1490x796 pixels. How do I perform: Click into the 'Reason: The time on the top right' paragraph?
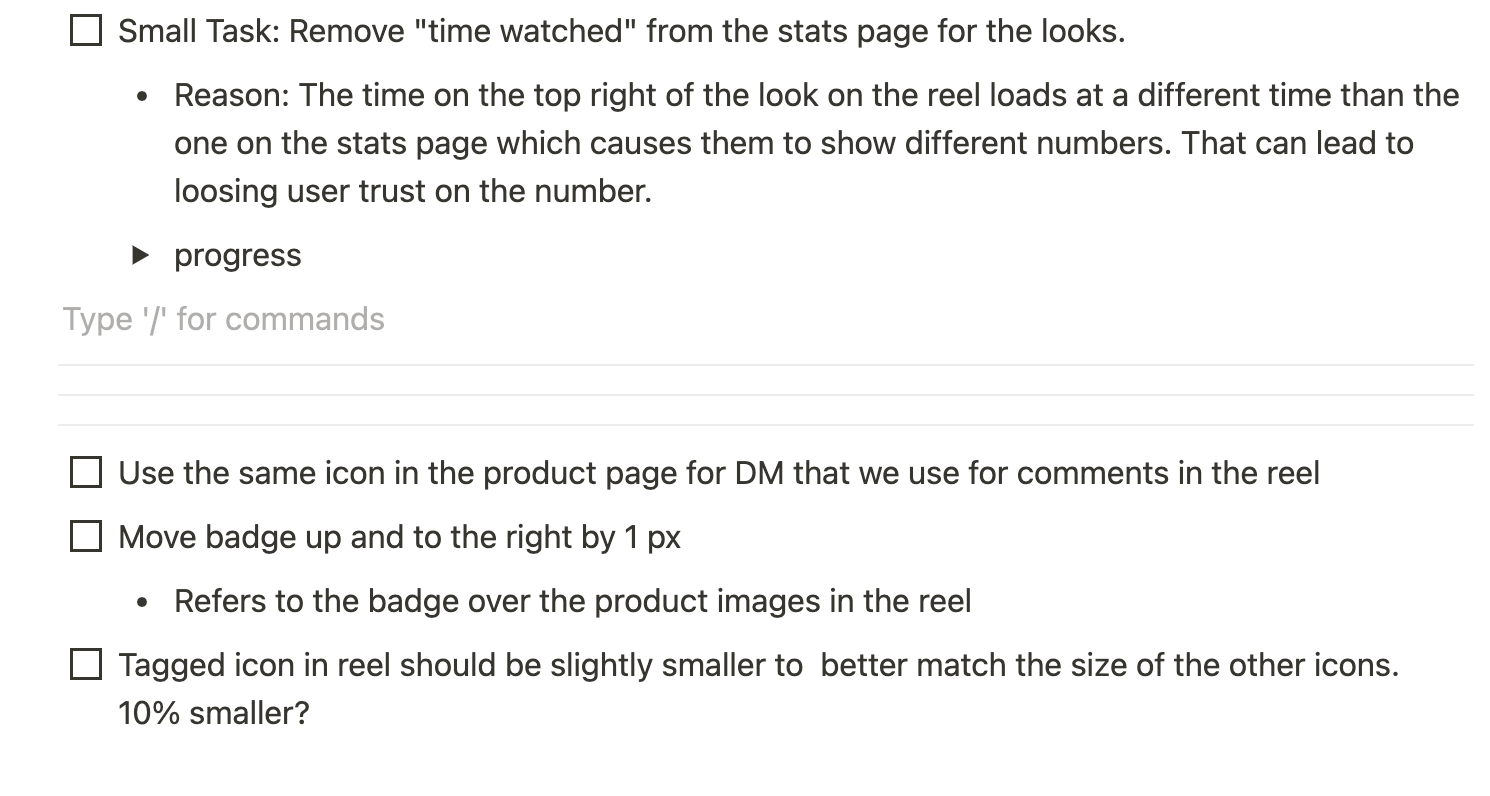[817, 143]
